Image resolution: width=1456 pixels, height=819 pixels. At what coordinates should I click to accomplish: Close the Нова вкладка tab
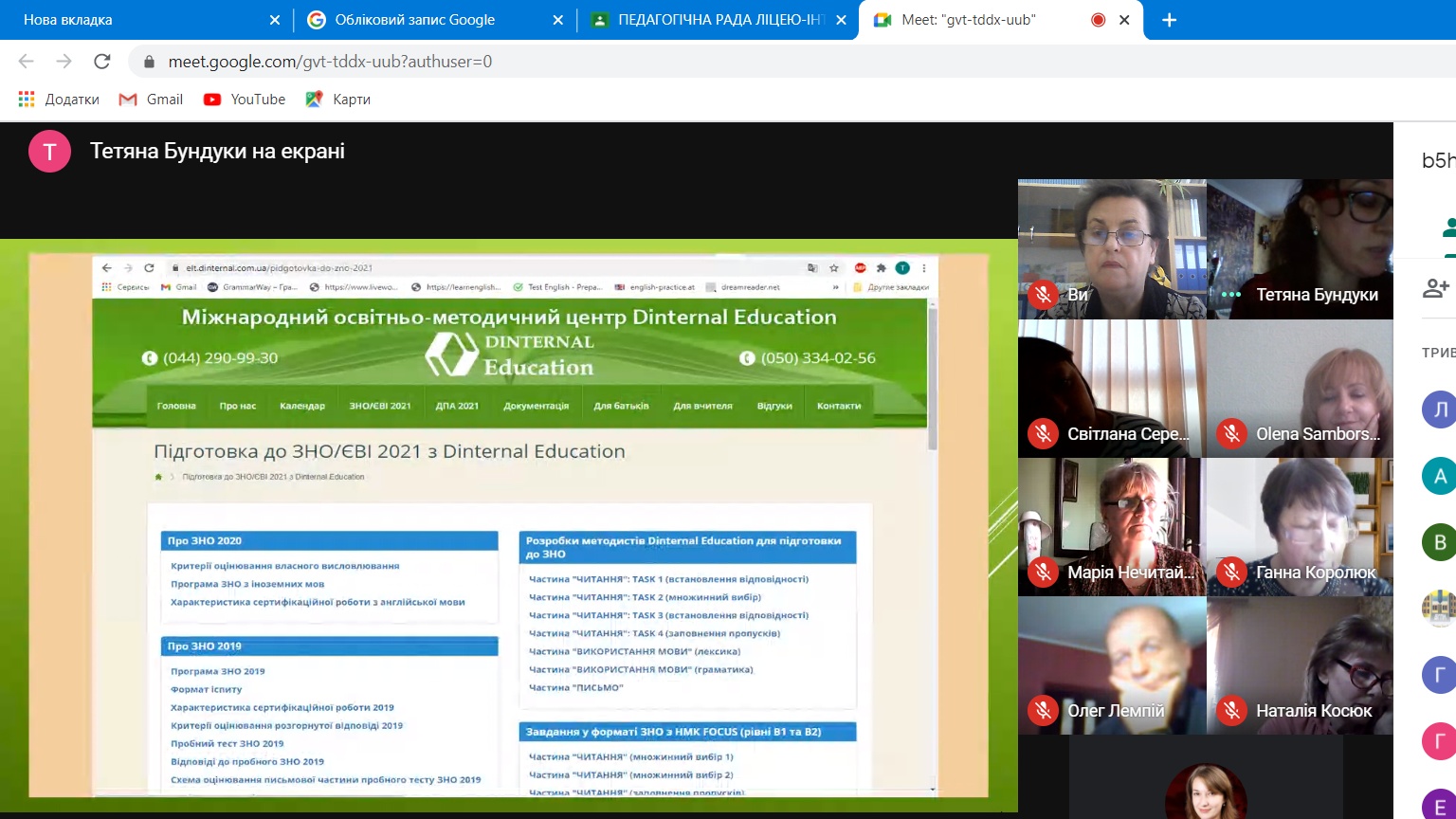(275, 20)
